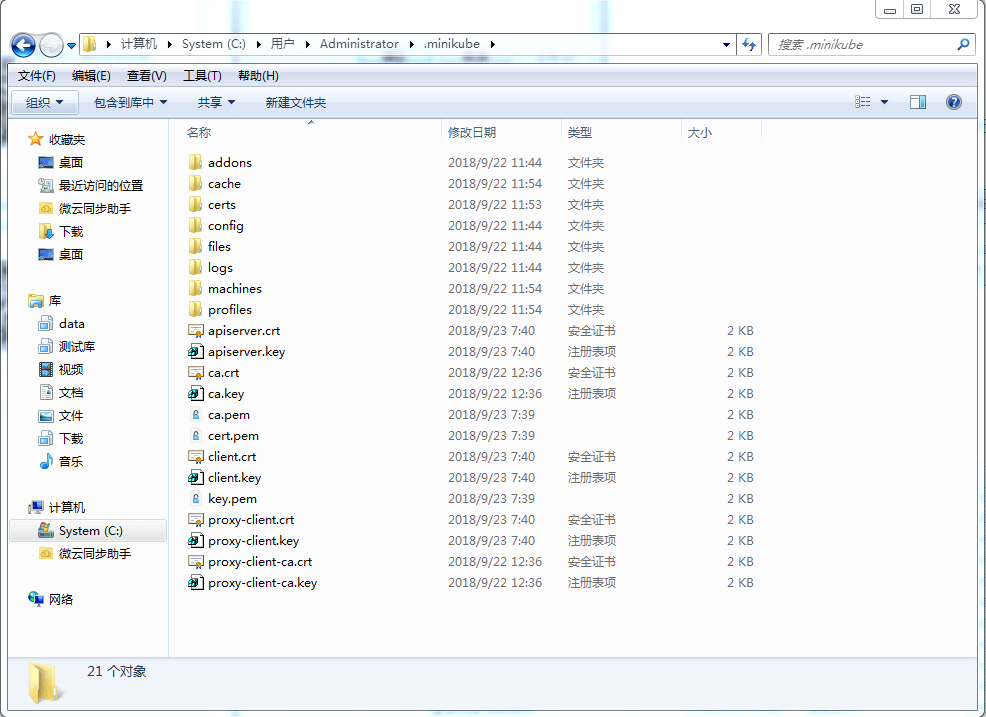Select the logs folder icon
Viewport: 986px width, 717px height.
pos(196,267)
